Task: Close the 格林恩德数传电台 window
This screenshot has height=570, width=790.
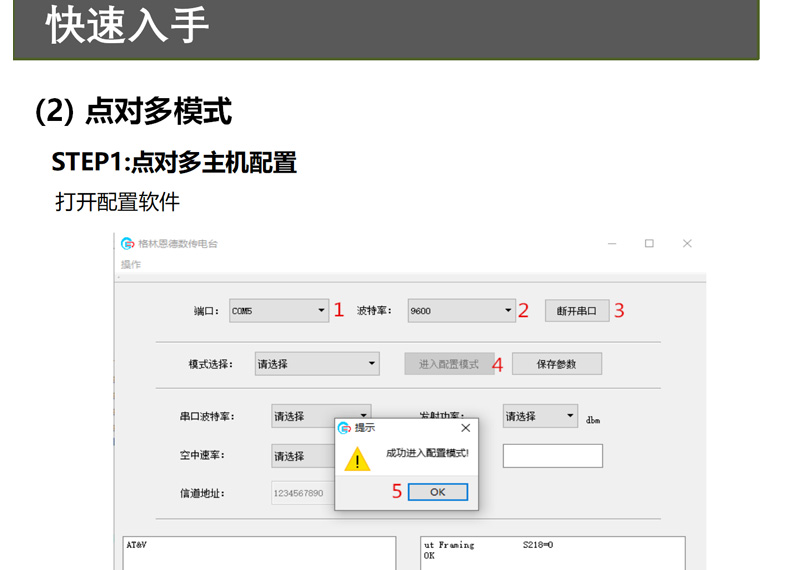Action: (x=687, y=243)
